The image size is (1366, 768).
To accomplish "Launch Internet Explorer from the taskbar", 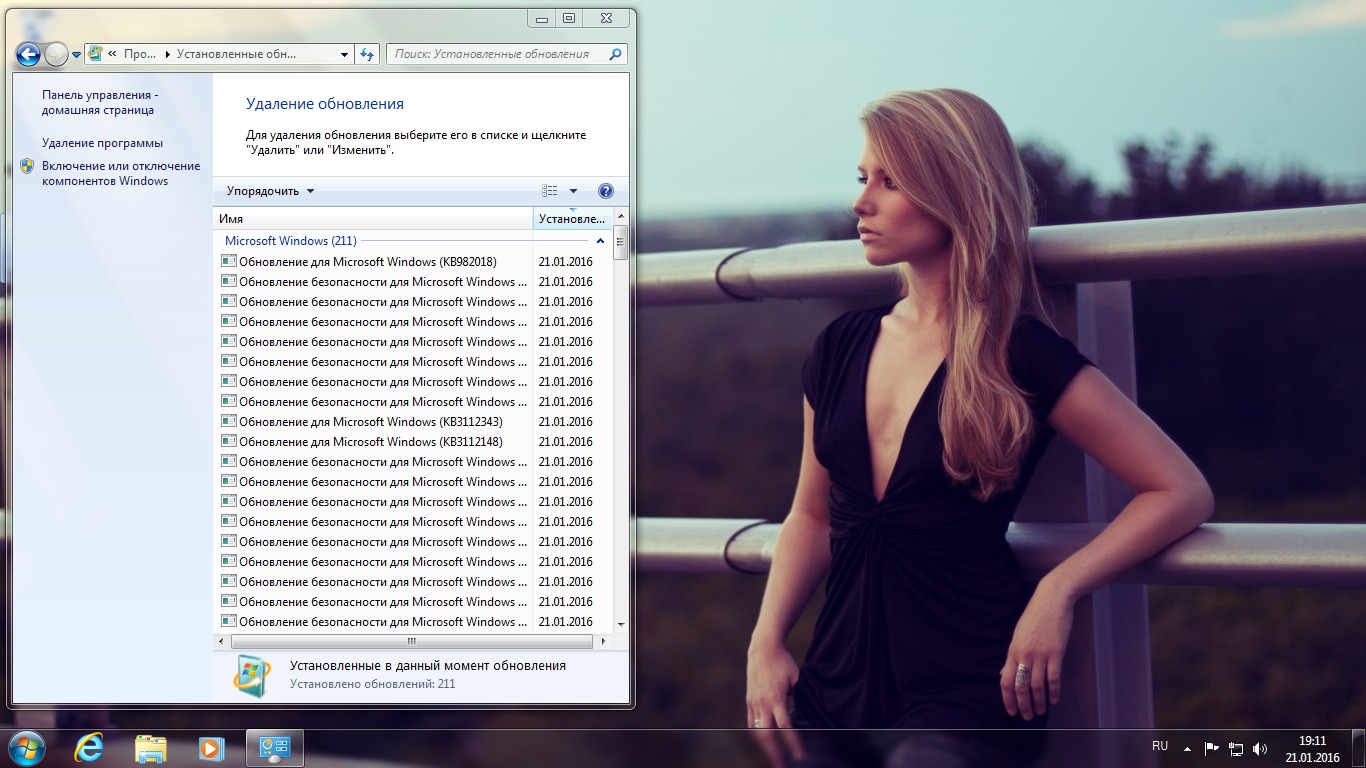I will (90, 748).
